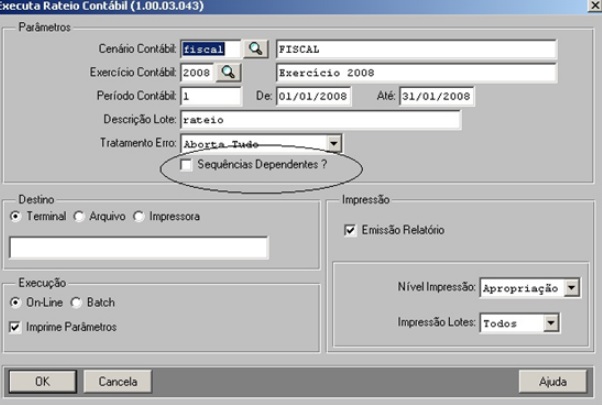Open help with Ajuda button
Image resolution: width=602 pixels, height=405 pixels.
pyautogui.click(x=552, y=381)
